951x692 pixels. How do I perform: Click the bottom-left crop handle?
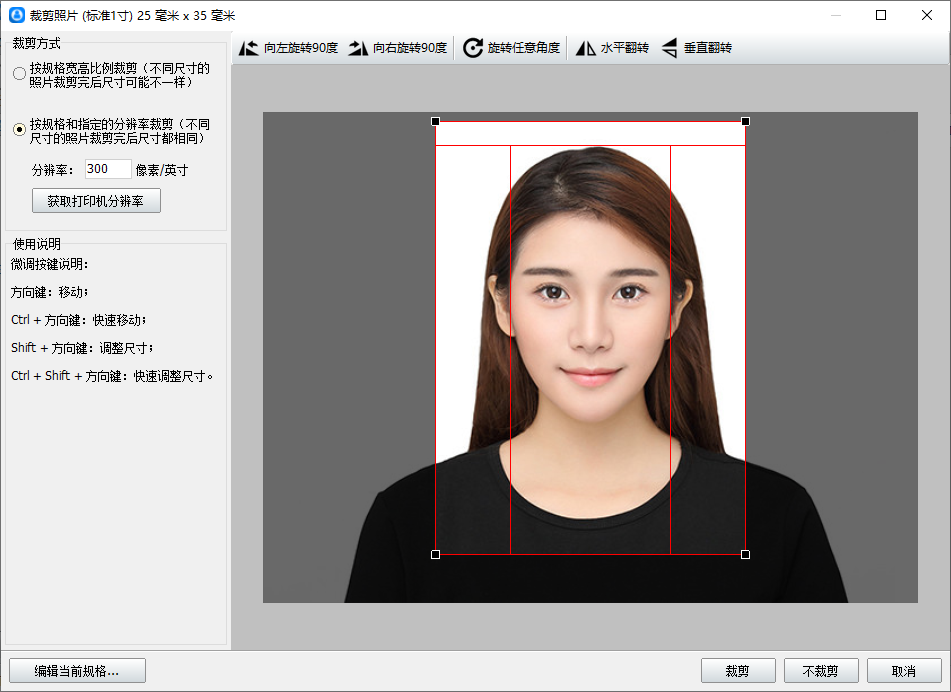435,554
